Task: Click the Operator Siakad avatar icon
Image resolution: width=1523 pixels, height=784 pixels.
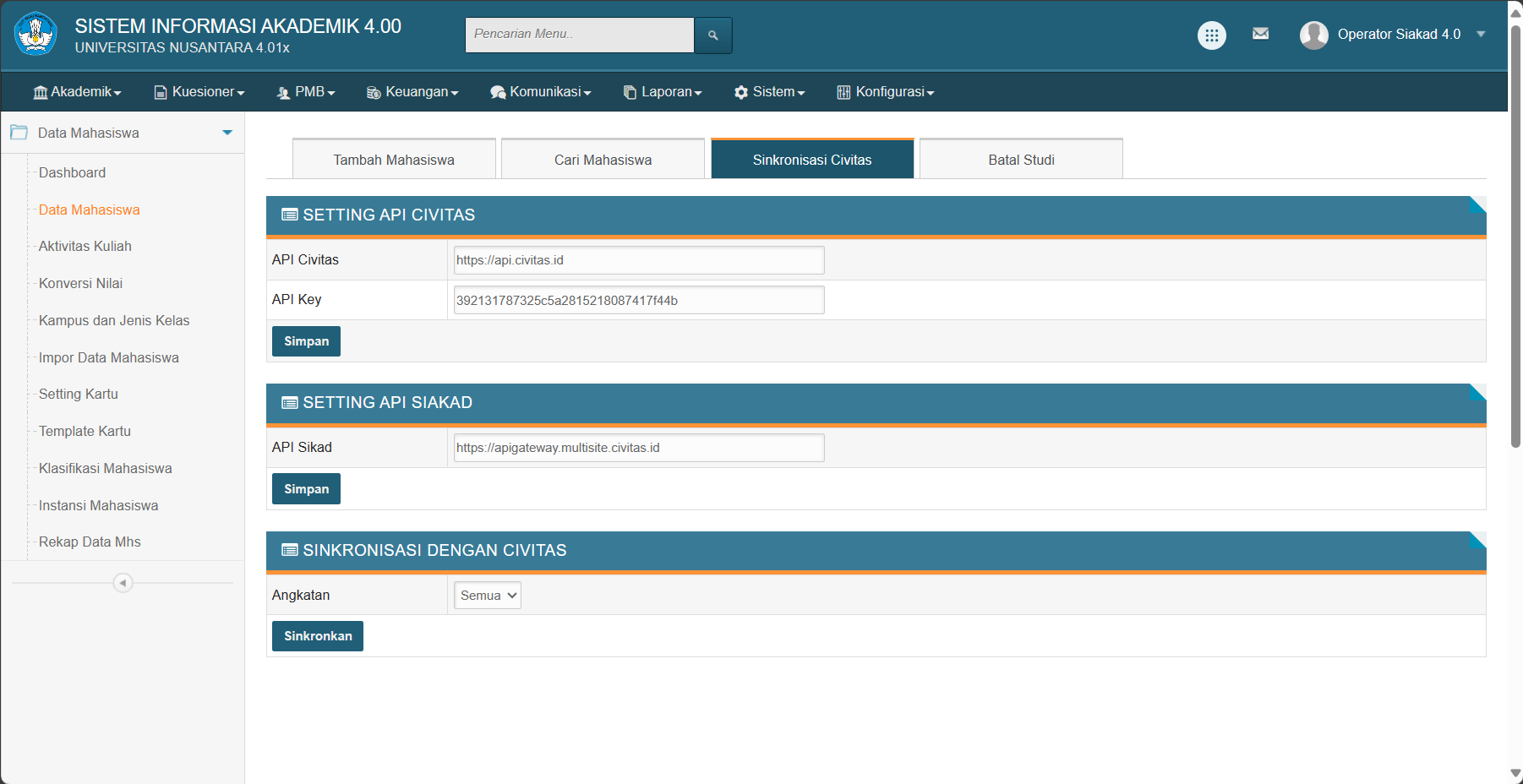Action: click(x=1313, y=35)
